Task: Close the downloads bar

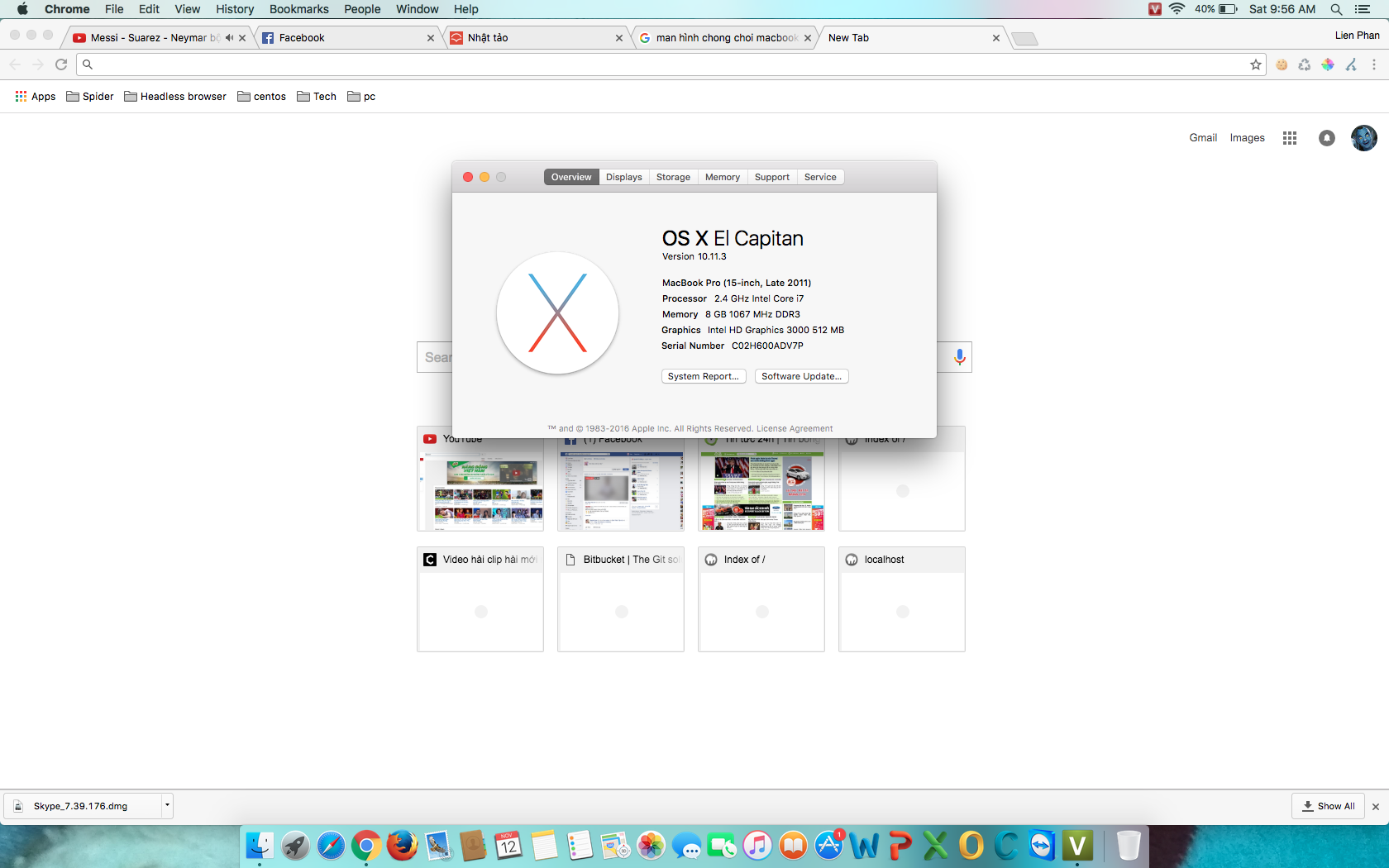Action: [1376, 807]
